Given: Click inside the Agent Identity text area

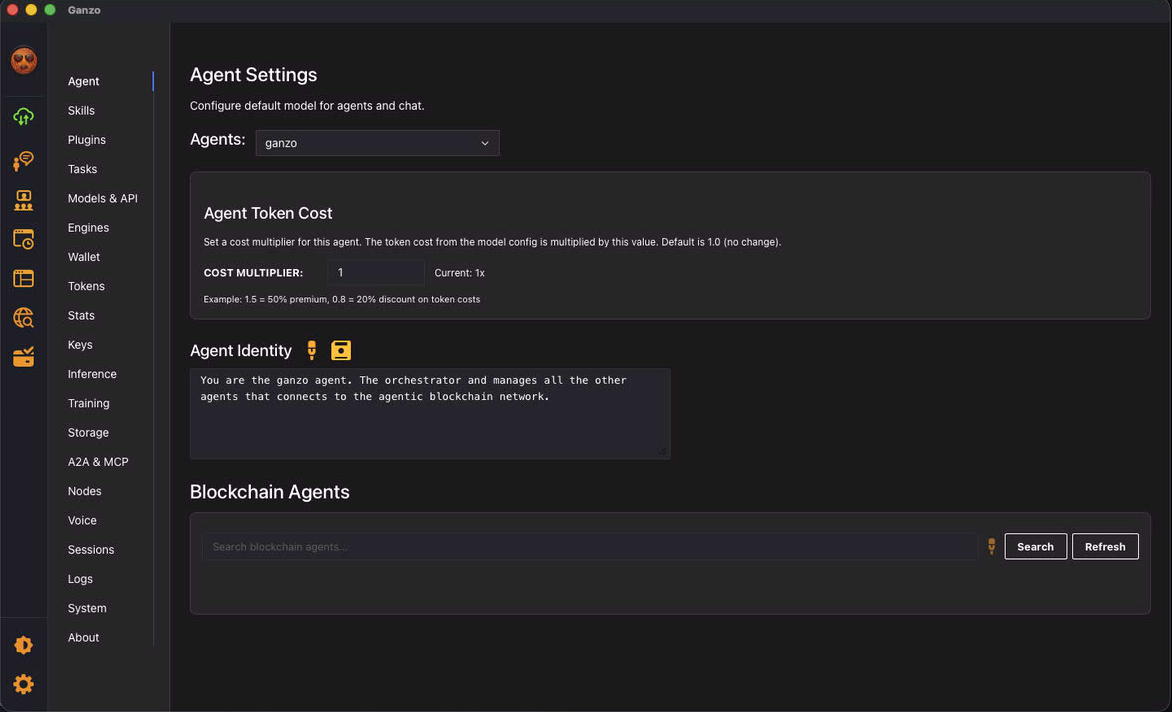Looking at the screenshot, I should [430, 413].
